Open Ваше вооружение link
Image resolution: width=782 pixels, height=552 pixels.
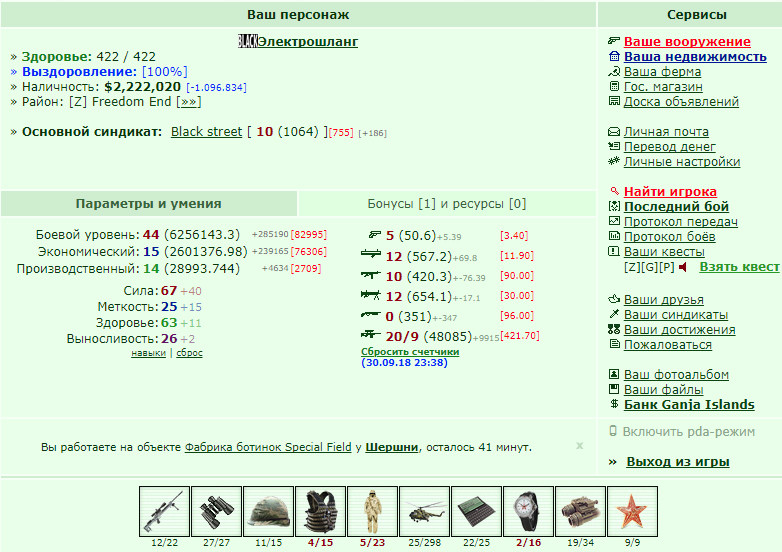click(x=687, y=41)
